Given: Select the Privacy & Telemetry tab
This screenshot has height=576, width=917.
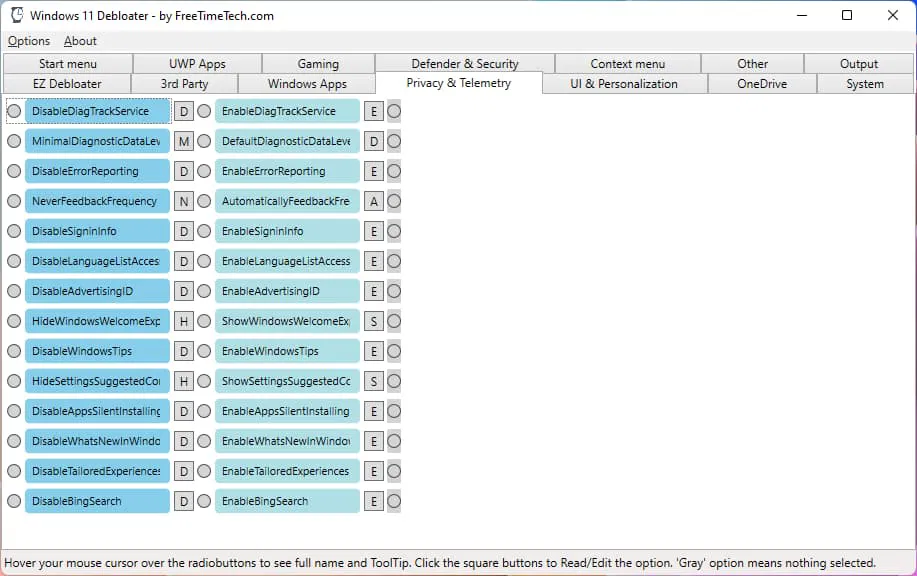Looking at the screenshot, I should 458,83.
